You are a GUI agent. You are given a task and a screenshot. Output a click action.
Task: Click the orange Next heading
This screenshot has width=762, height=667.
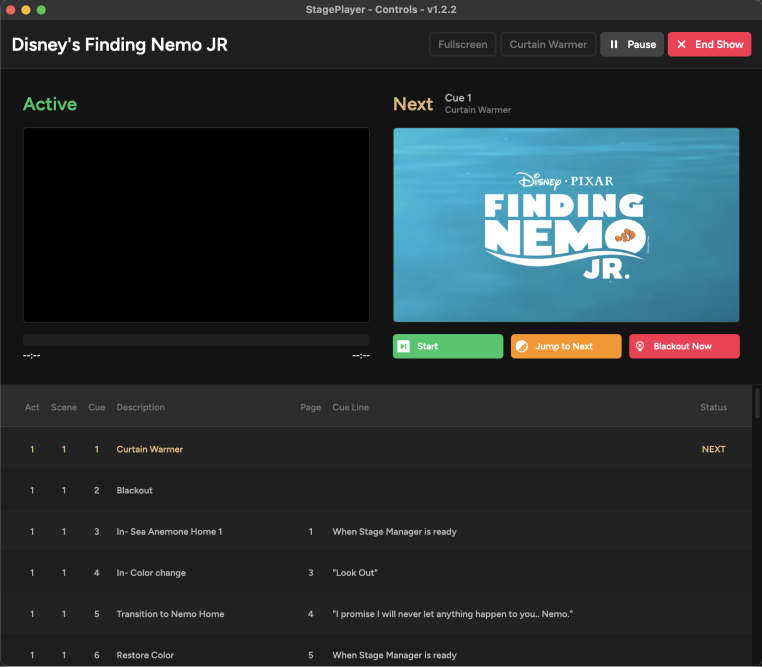(413, 104)
